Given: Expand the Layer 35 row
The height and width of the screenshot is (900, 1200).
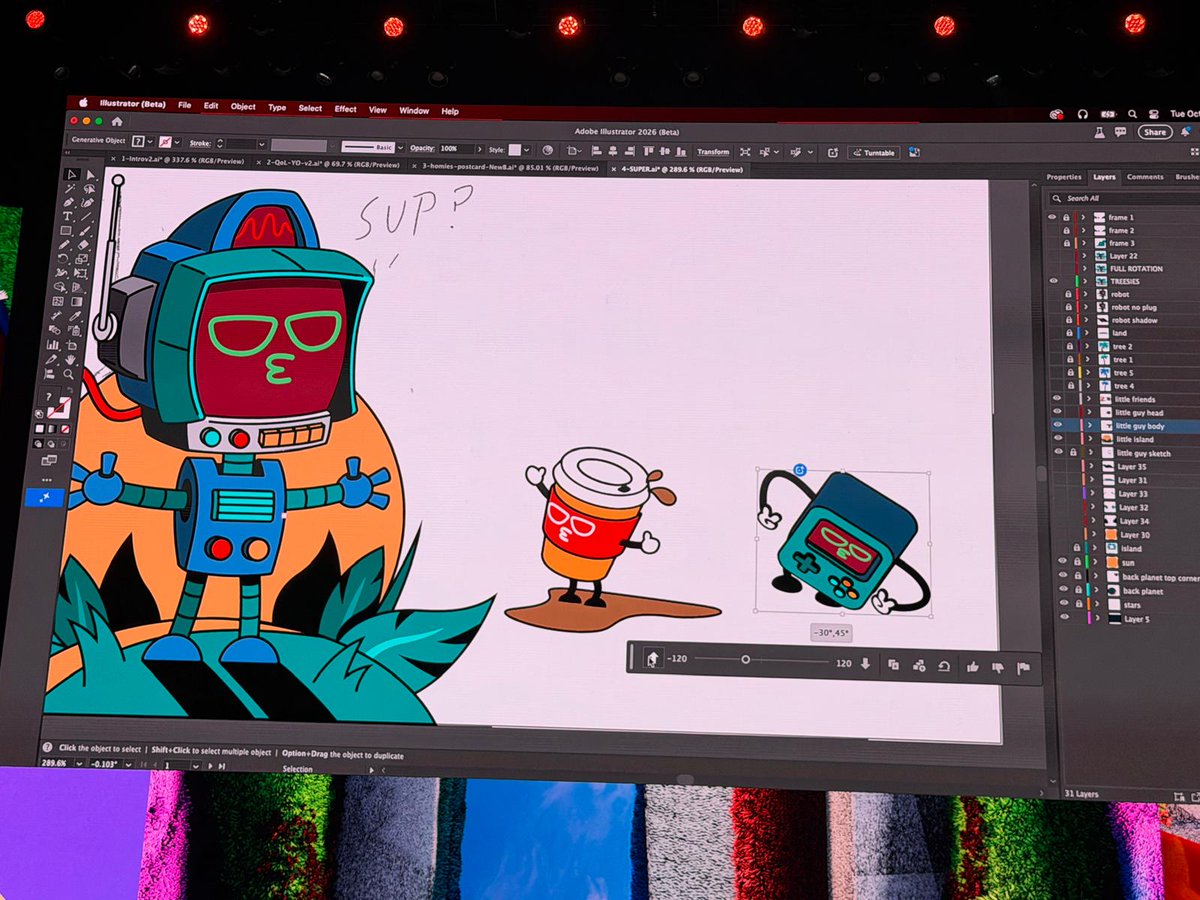Looking at the screenshot, I should [x=1093, y=467].
